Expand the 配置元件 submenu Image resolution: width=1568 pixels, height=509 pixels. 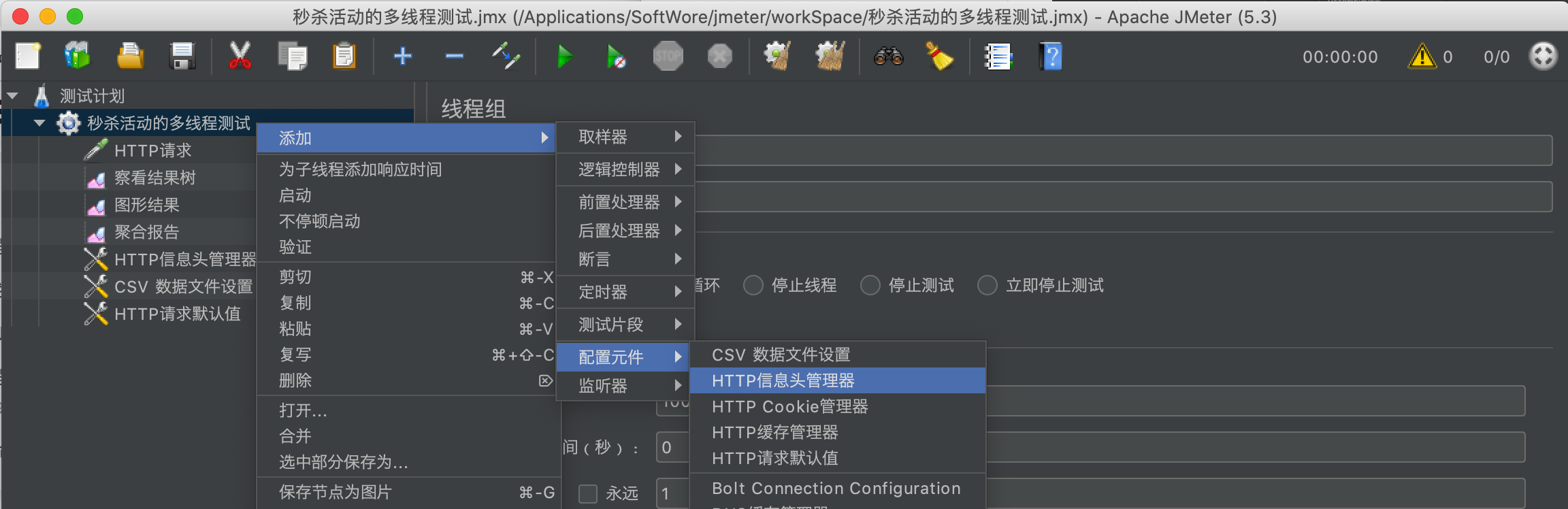(623, 357)
